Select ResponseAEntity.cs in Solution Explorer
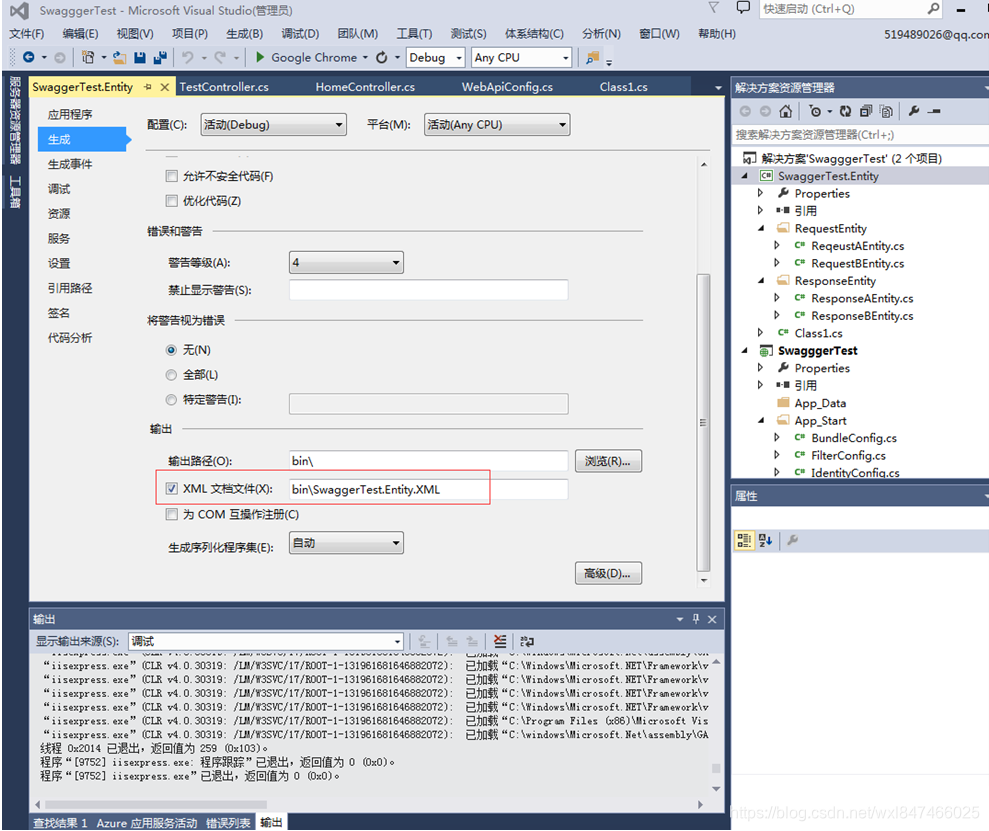Screen dimensions: 989x831 862,298
